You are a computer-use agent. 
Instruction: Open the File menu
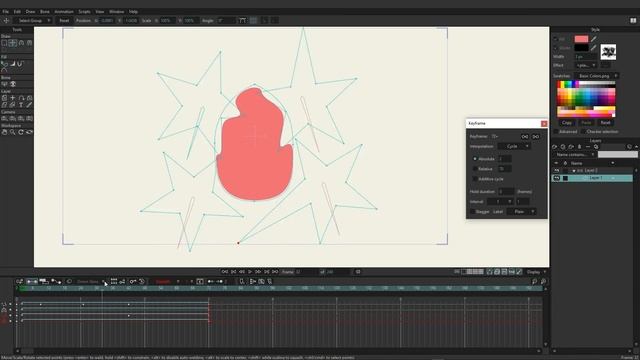pyautogui.click(x=6, y=11)
